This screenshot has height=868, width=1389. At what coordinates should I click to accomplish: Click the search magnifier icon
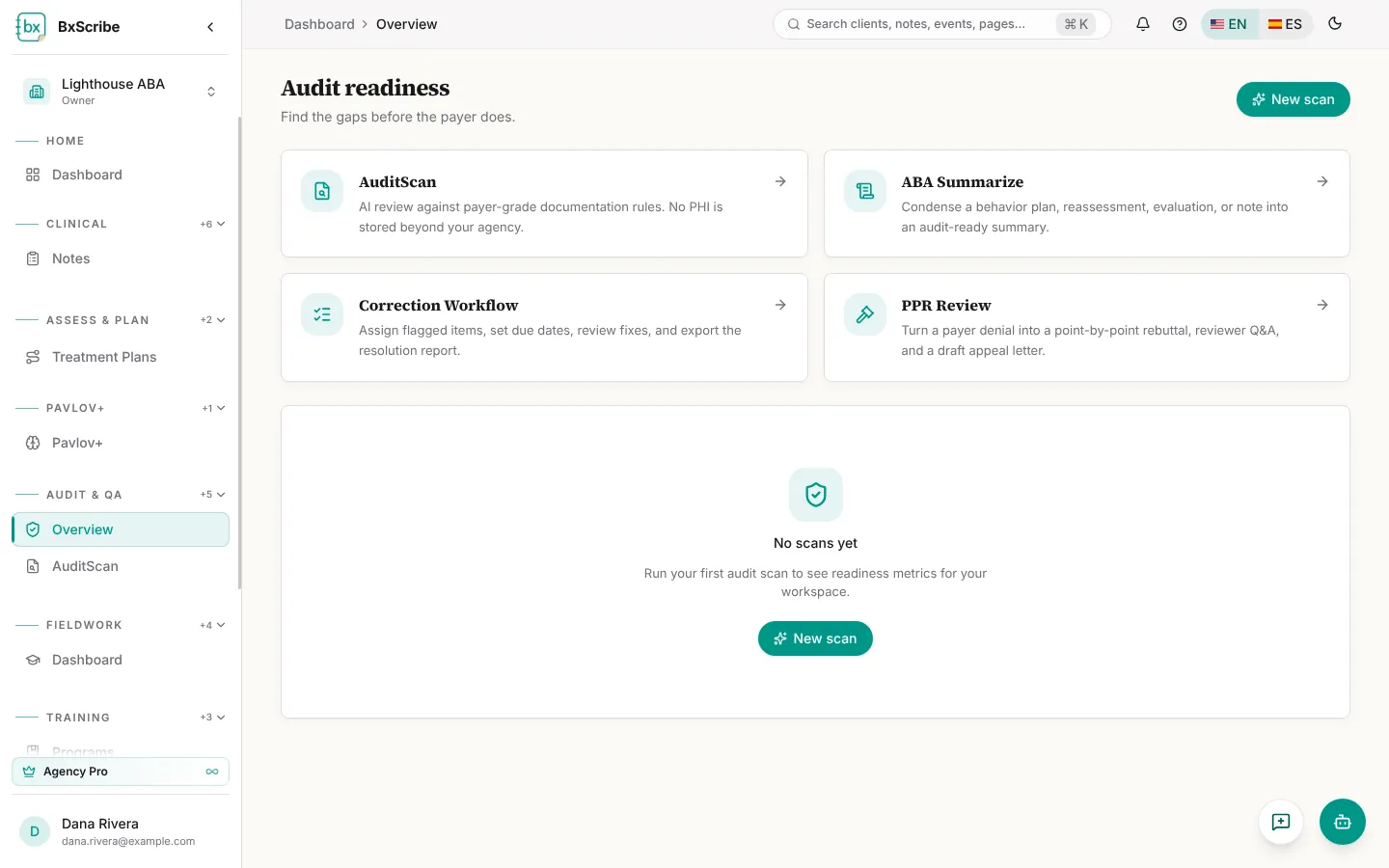click(x=794, y=24)
